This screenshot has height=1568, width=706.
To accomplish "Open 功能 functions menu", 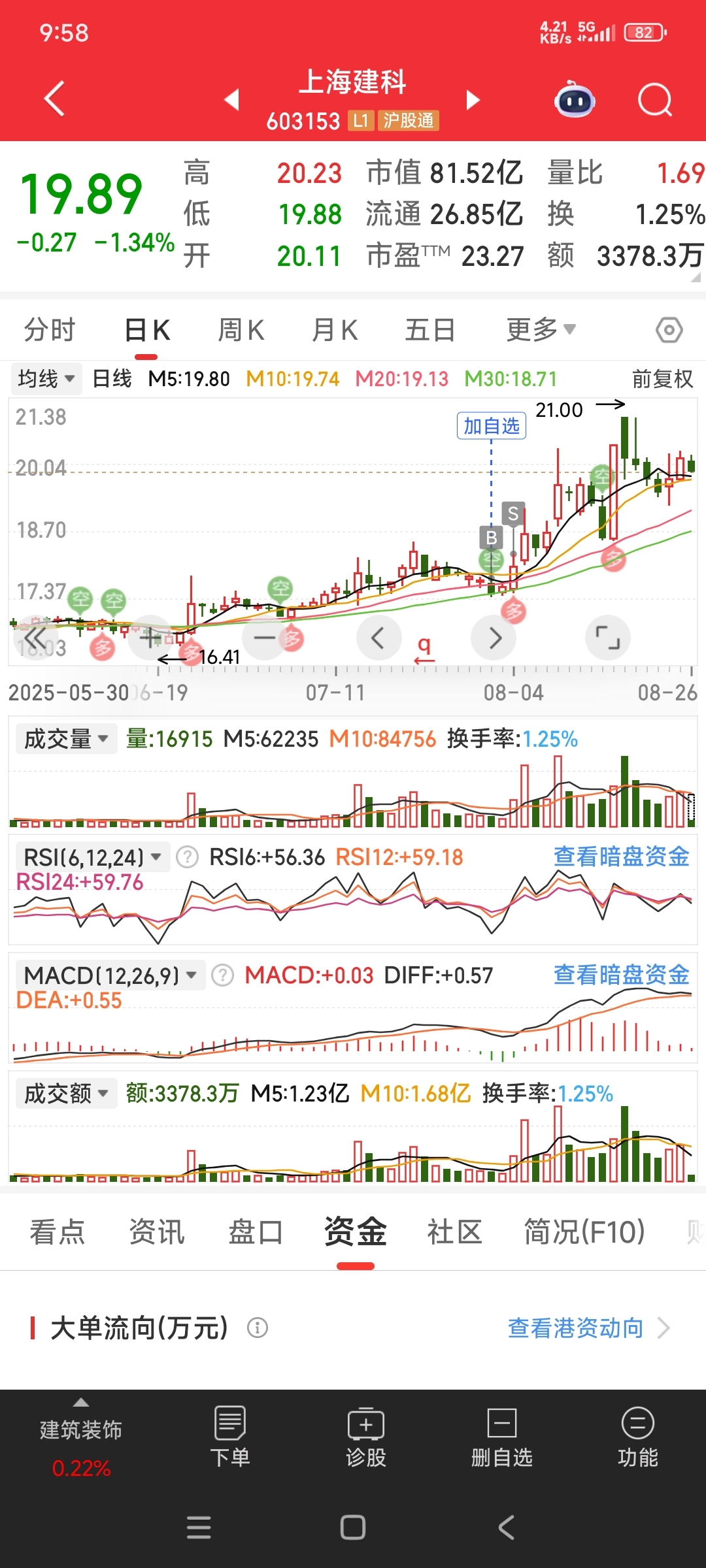I will click(638, 1437).
